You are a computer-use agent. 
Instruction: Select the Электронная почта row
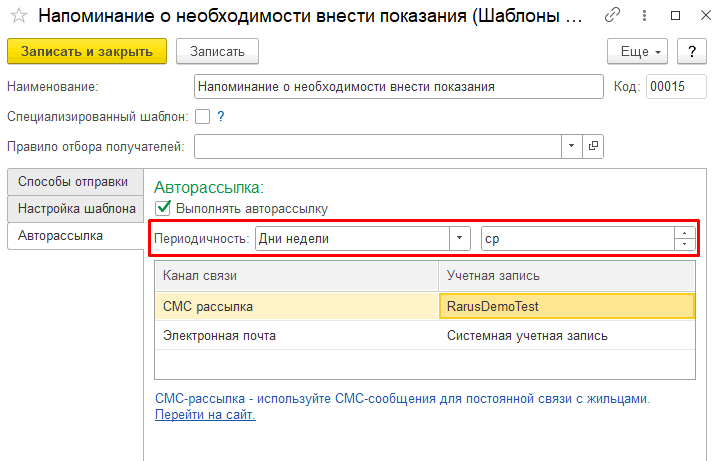coord(425,336)
